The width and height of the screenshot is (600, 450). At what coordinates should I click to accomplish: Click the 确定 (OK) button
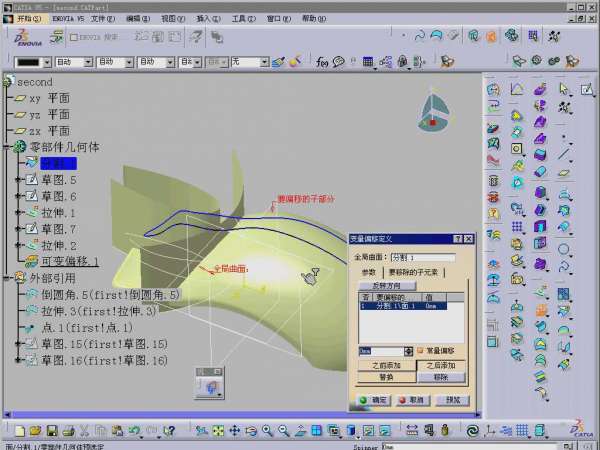[x=374, y=400]
